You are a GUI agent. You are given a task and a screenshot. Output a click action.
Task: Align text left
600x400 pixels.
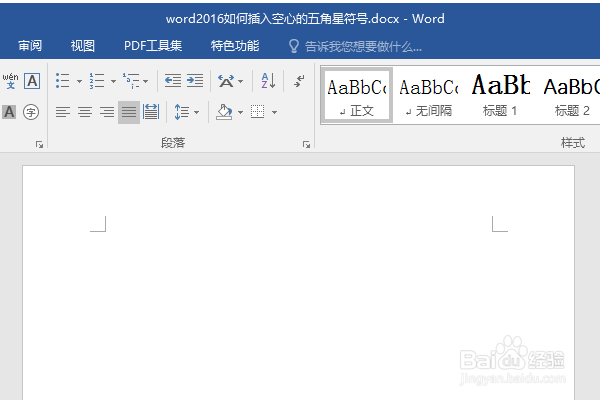63,112
